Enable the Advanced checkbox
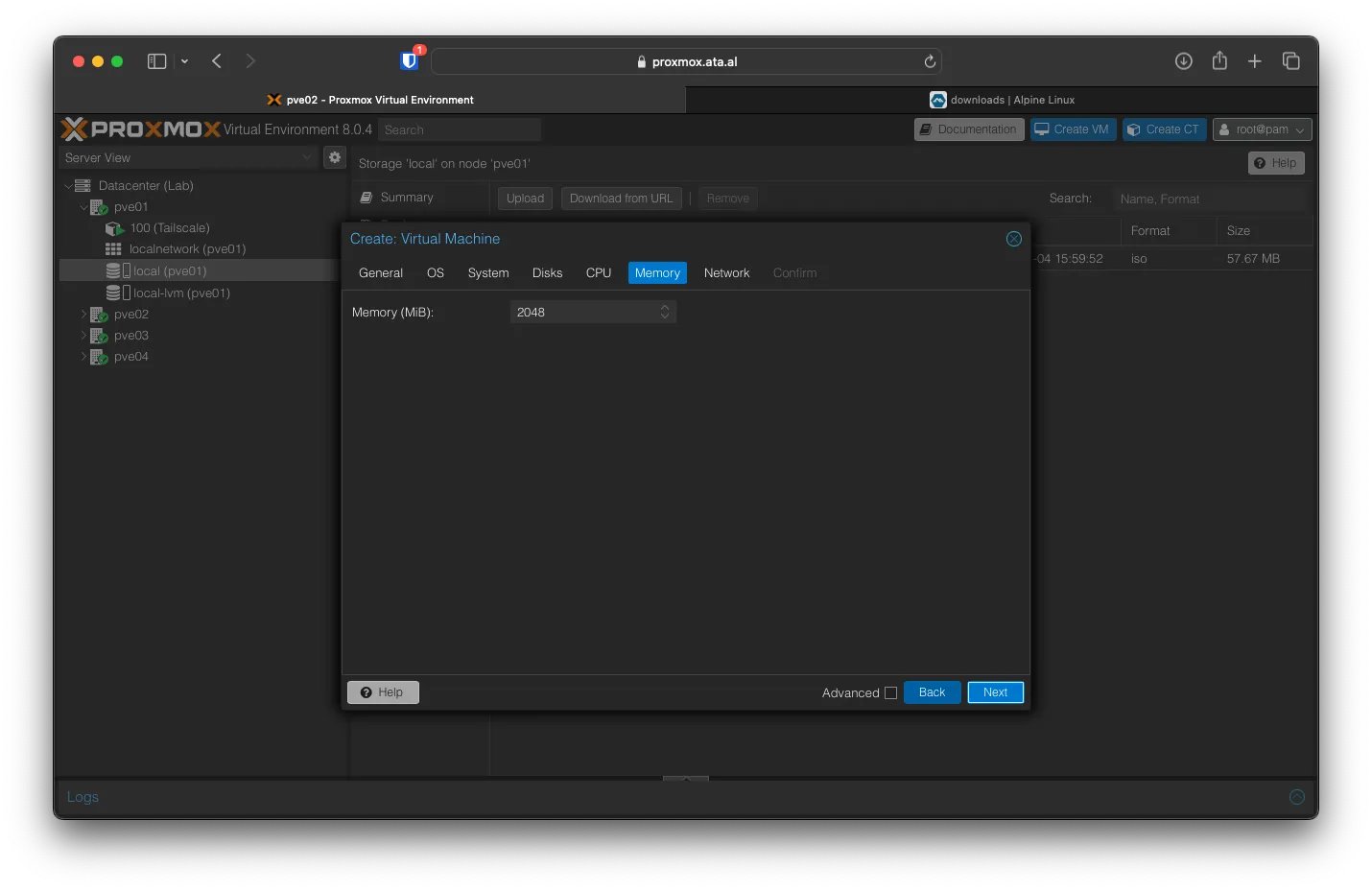1372x890 pixels. 890,692
